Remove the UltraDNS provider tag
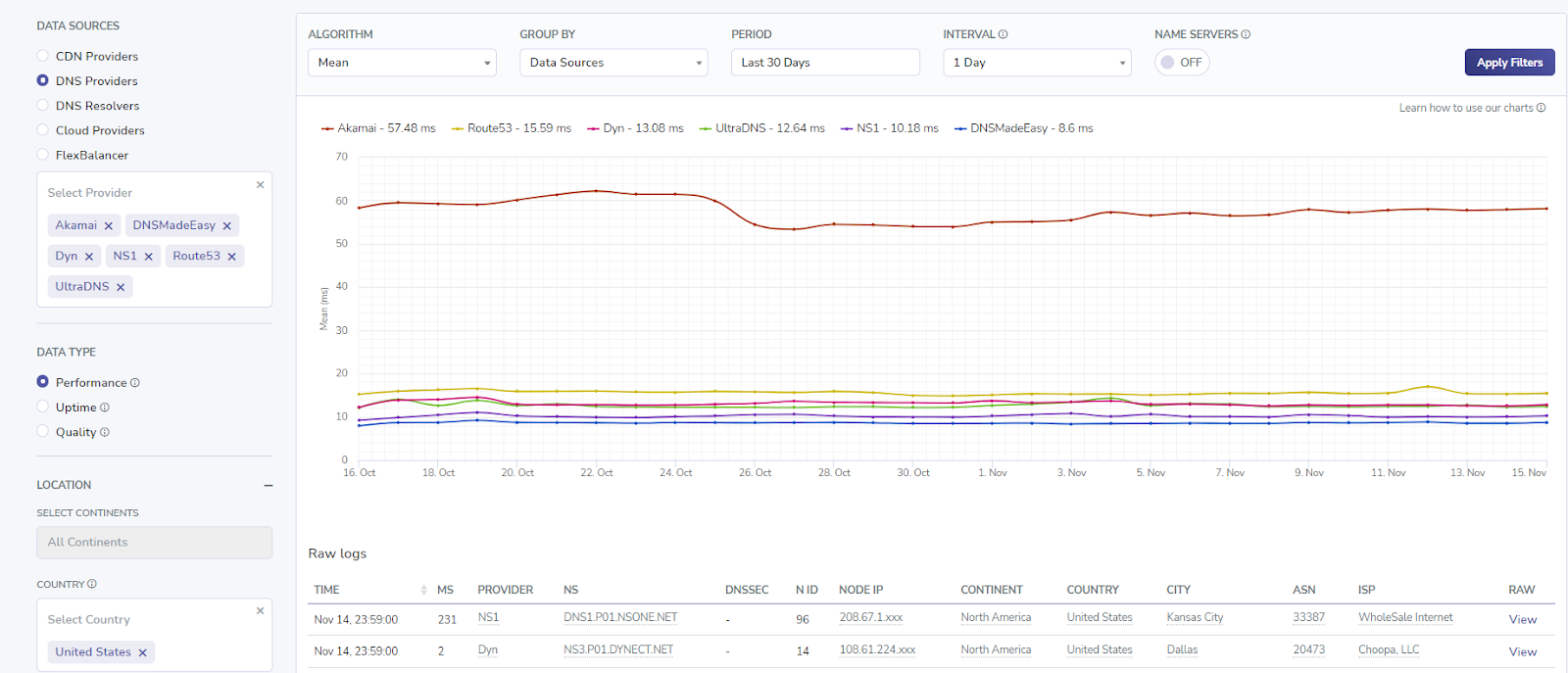Viewport: 1568px width, 673px height. pyautogui.click(x=121, y=287)
